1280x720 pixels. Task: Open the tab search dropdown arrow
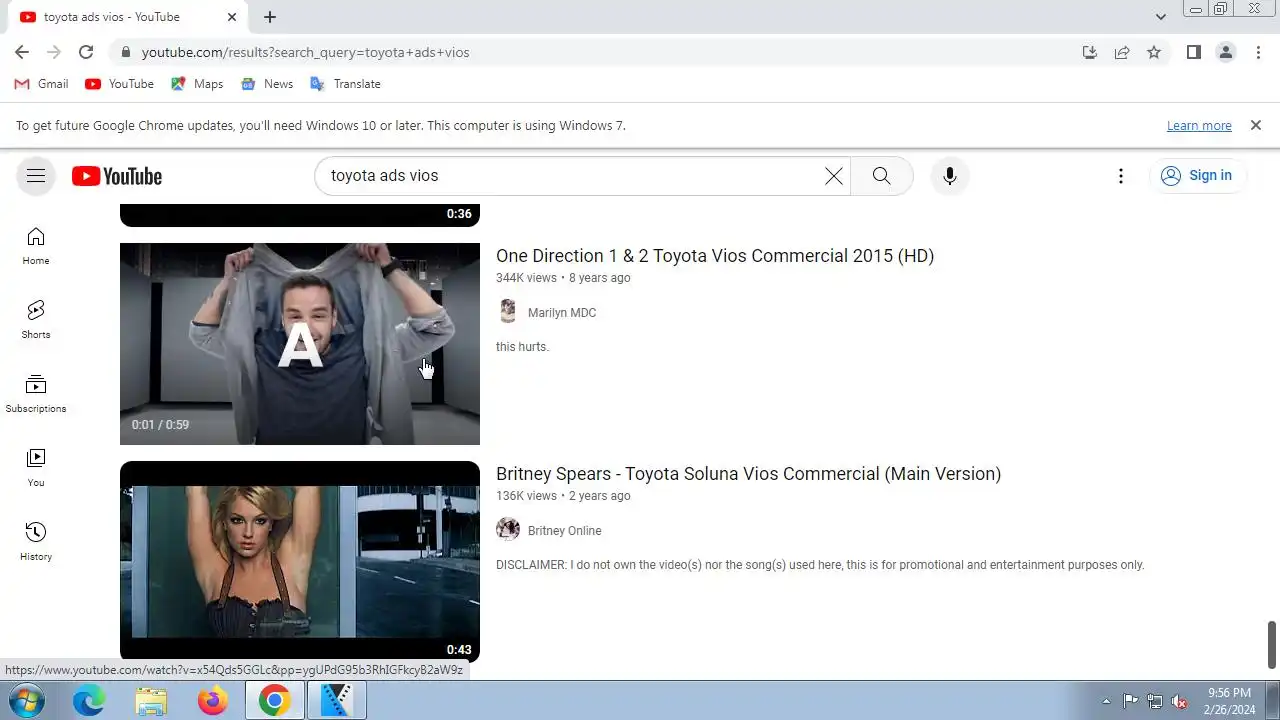point(1160,17)
